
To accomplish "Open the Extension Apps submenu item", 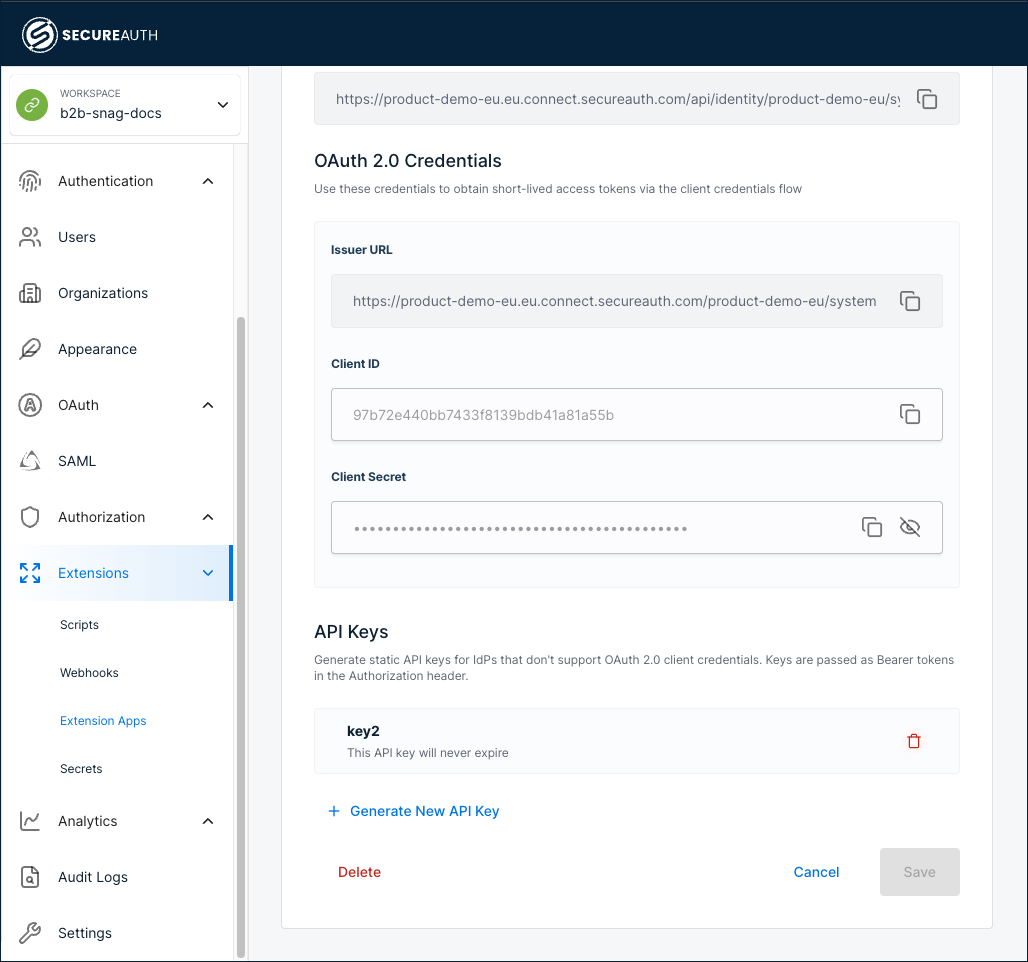I will click(x=103, y=721).
